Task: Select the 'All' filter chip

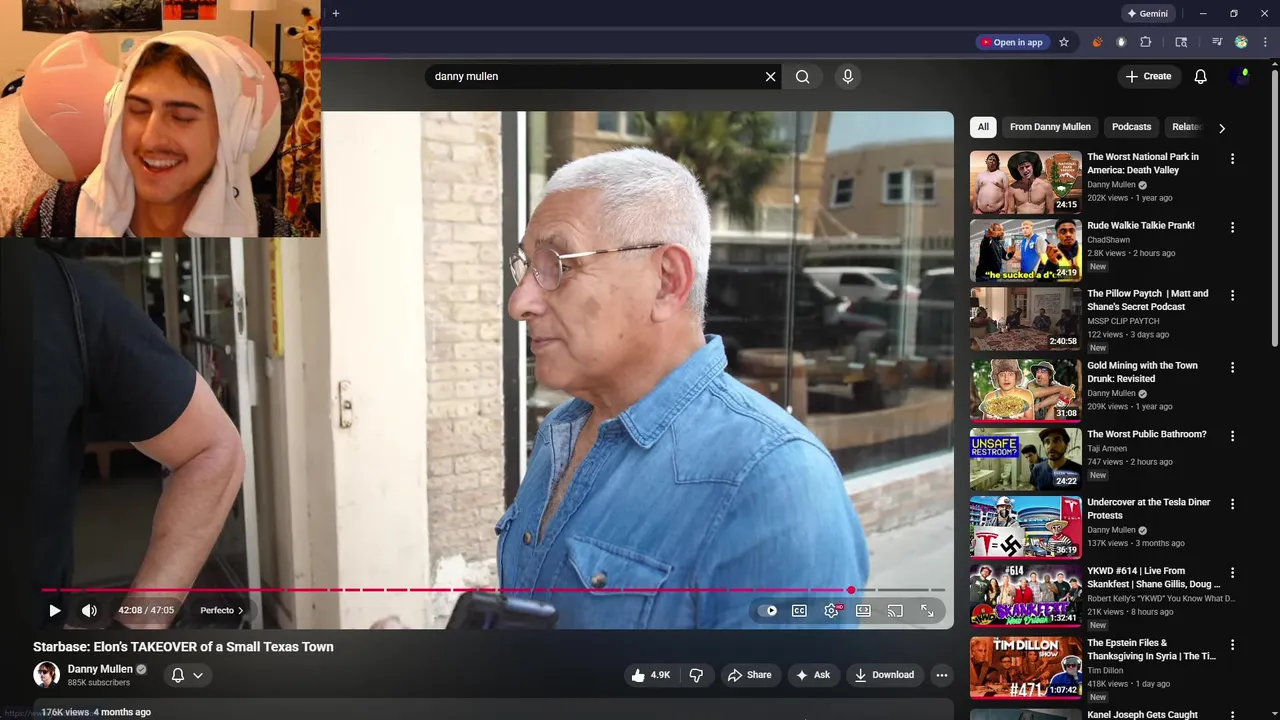Action: (983, 127)
